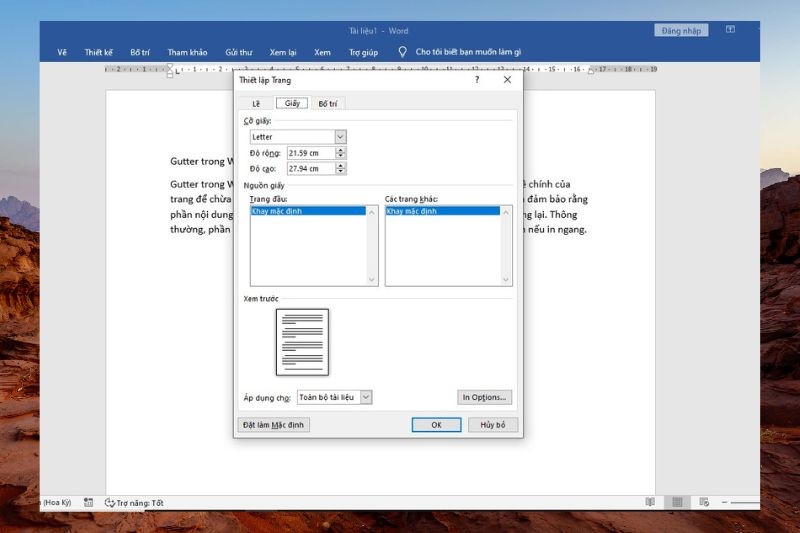Click the Đặt làm Mặc định button

[274, 425]
